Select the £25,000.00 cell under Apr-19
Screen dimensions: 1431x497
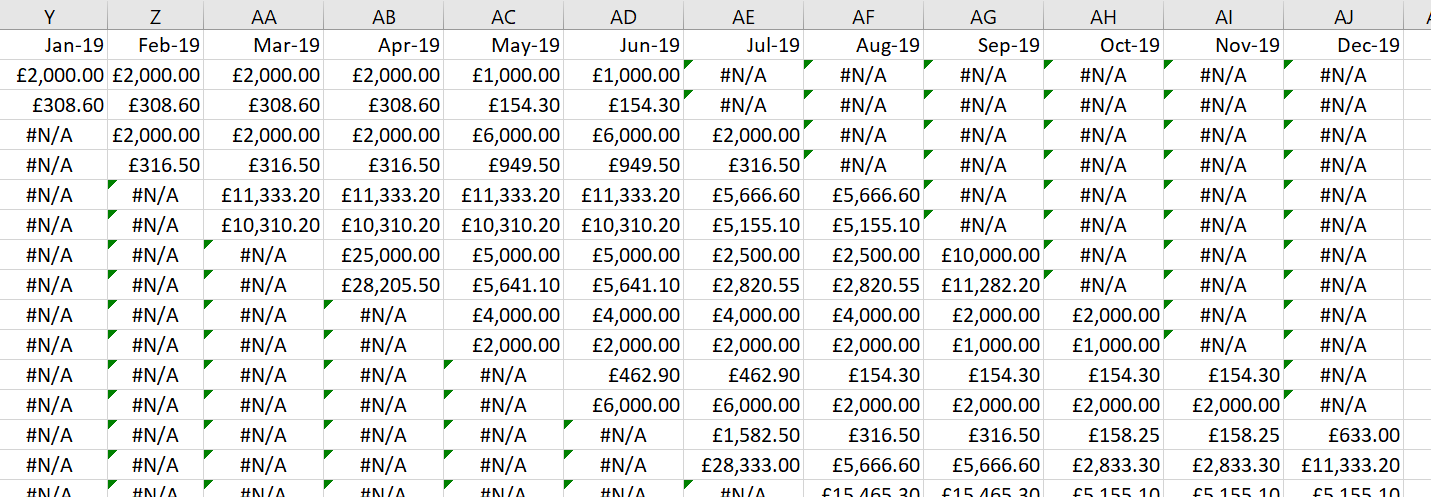[383, 255]
